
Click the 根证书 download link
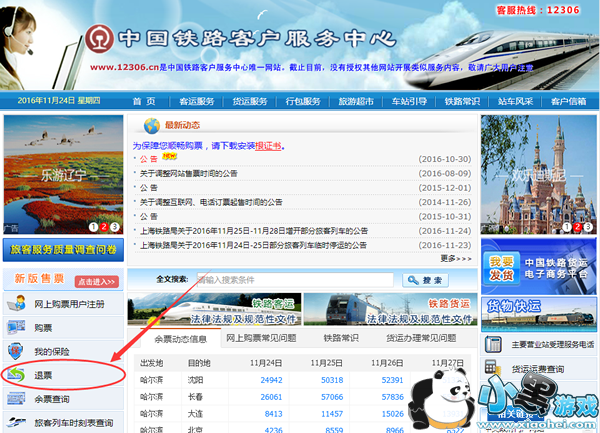point(268,146)
